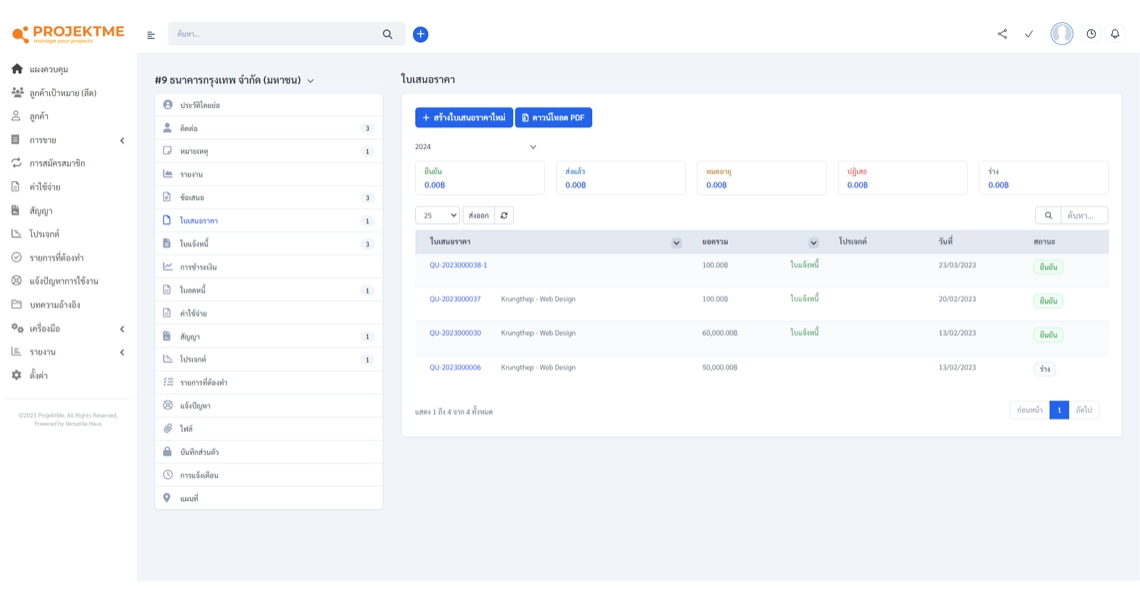Select ใบแจ้งหนี้ tab in customer menu
This screenshot has width=1140, height=597.
(194, 244)
